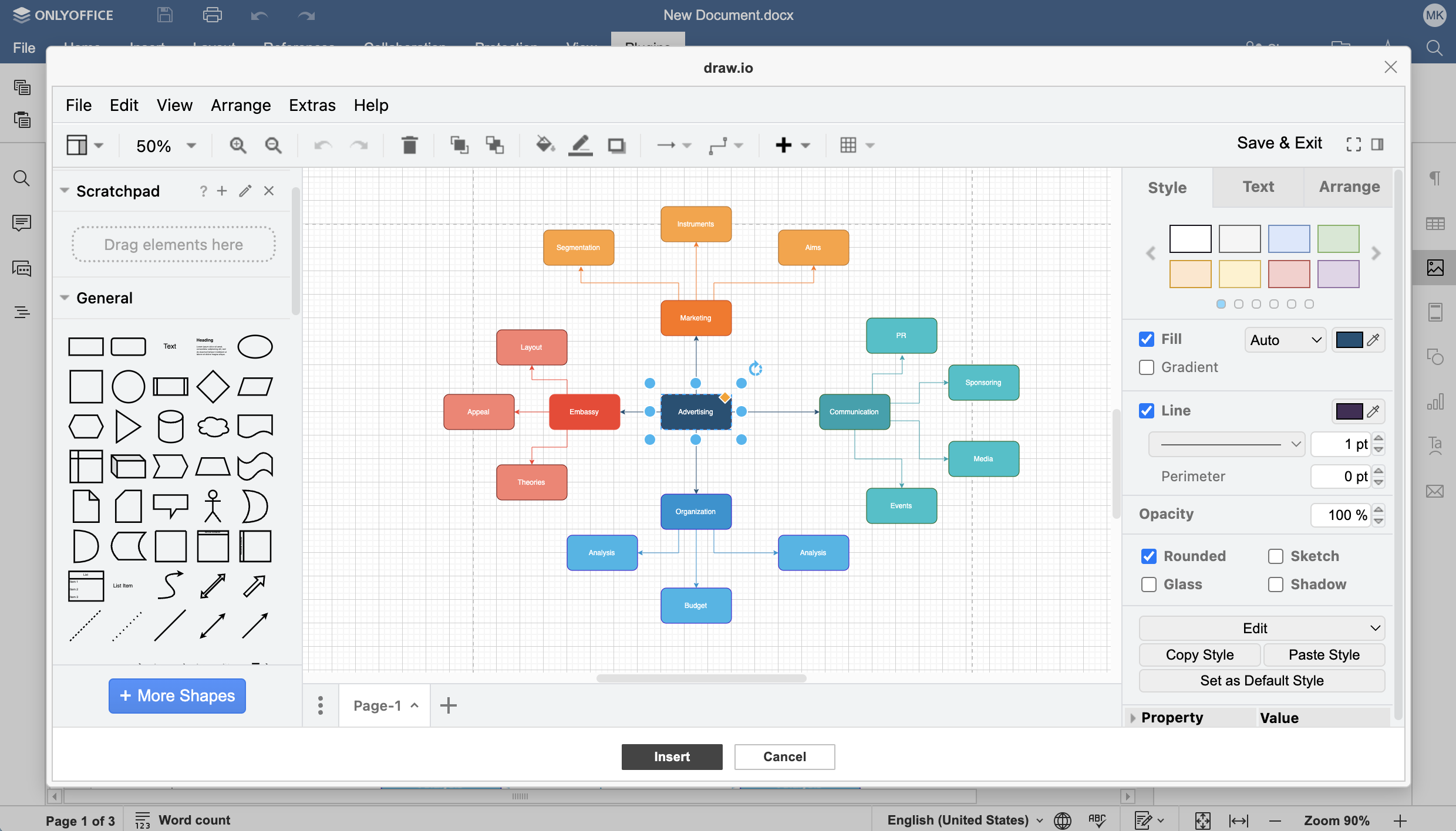Select the cloud shape in General
Viewport: 1456px width, 831px height.
pyautogui.click(x=213, y=427)
